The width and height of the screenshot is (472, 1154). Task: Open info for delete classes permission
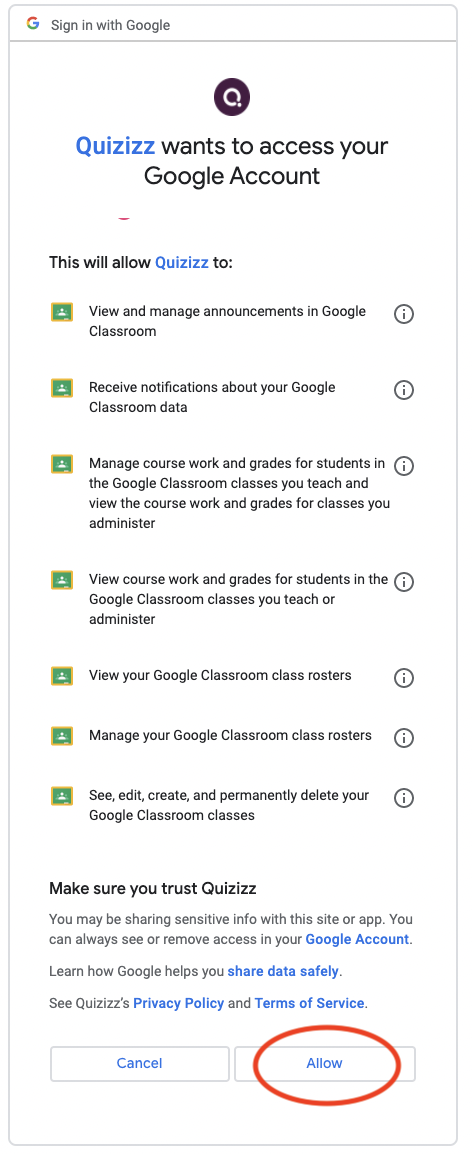coord(404,798)
